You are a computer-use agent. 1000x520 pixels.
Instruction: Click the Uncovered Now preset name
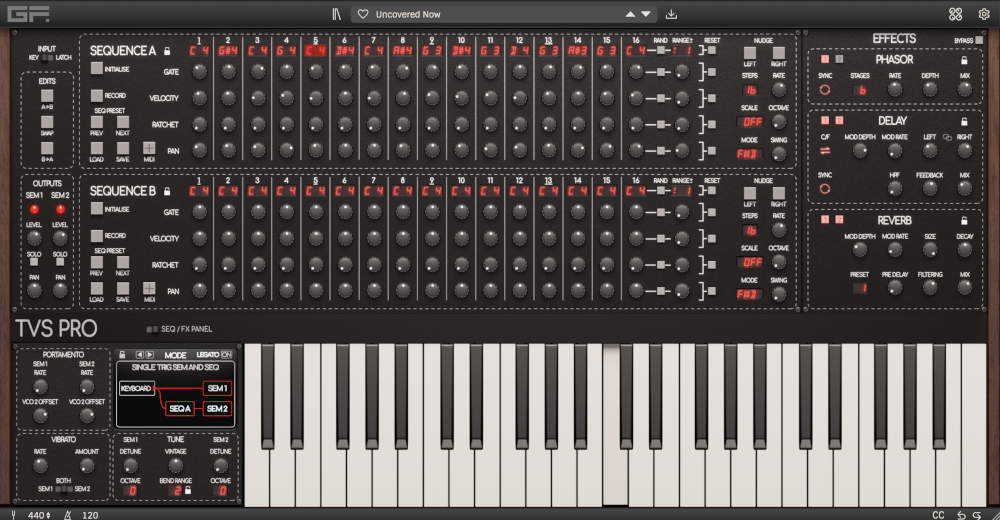coord(408,14)
